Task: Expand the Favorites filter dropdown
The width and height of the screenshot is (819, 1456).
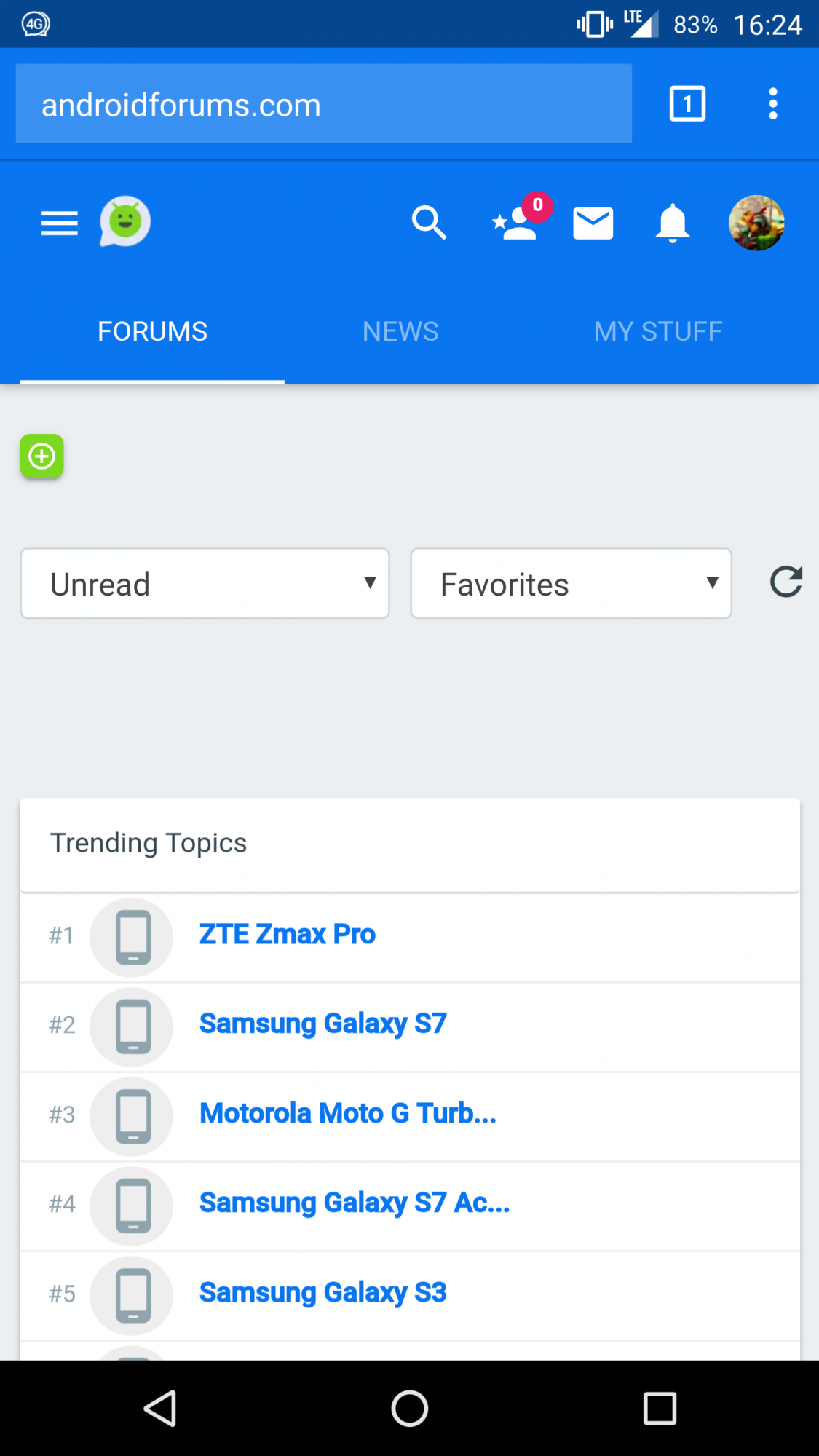Action: coord(571,584)
